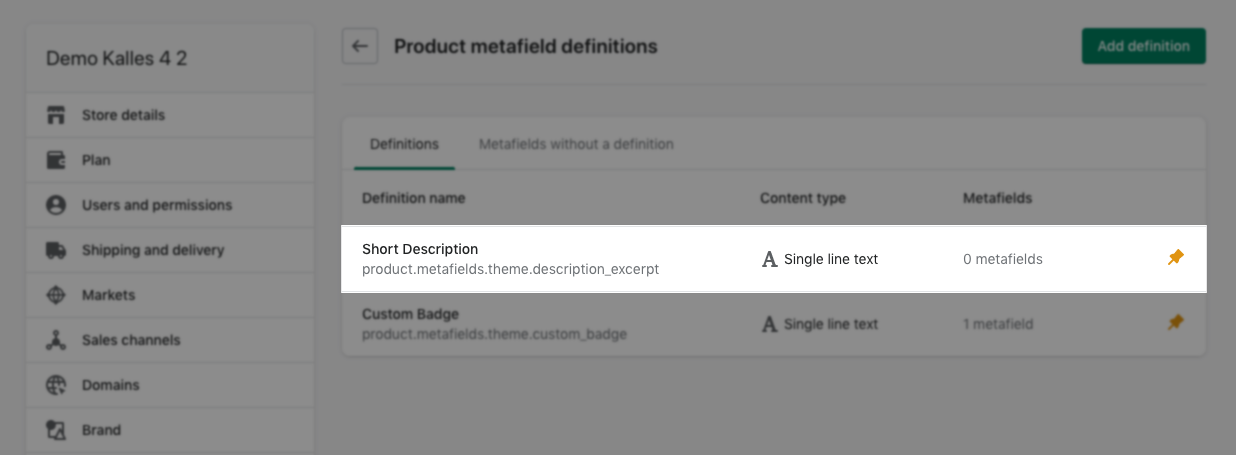Click the Domains globe icon
Image resolution: width=1236 pixels, height=455 pixels.
pyautogui.click(x=56, y=385)
